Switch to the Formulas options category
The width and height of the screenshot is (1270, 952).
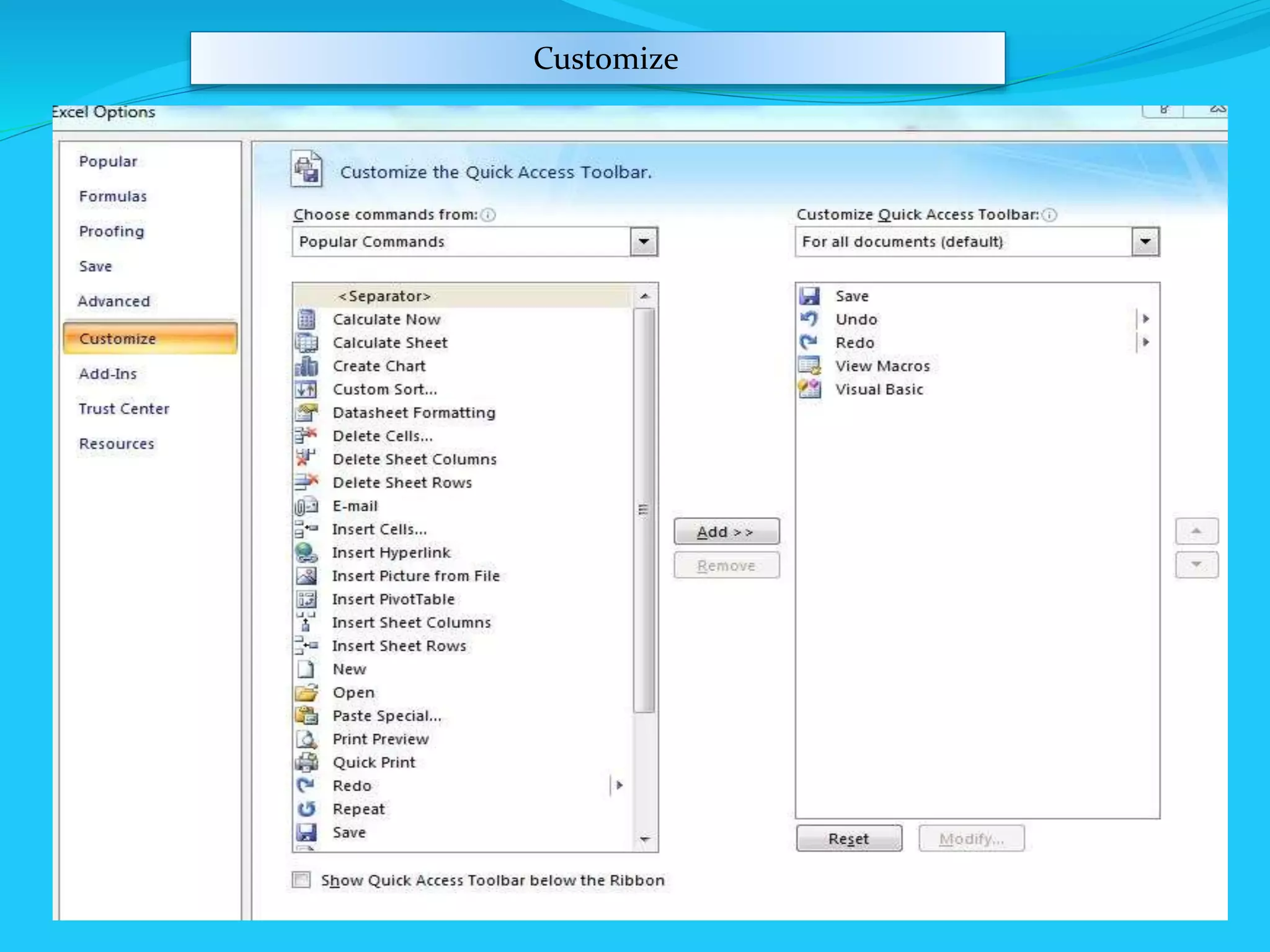pos(113,196)
